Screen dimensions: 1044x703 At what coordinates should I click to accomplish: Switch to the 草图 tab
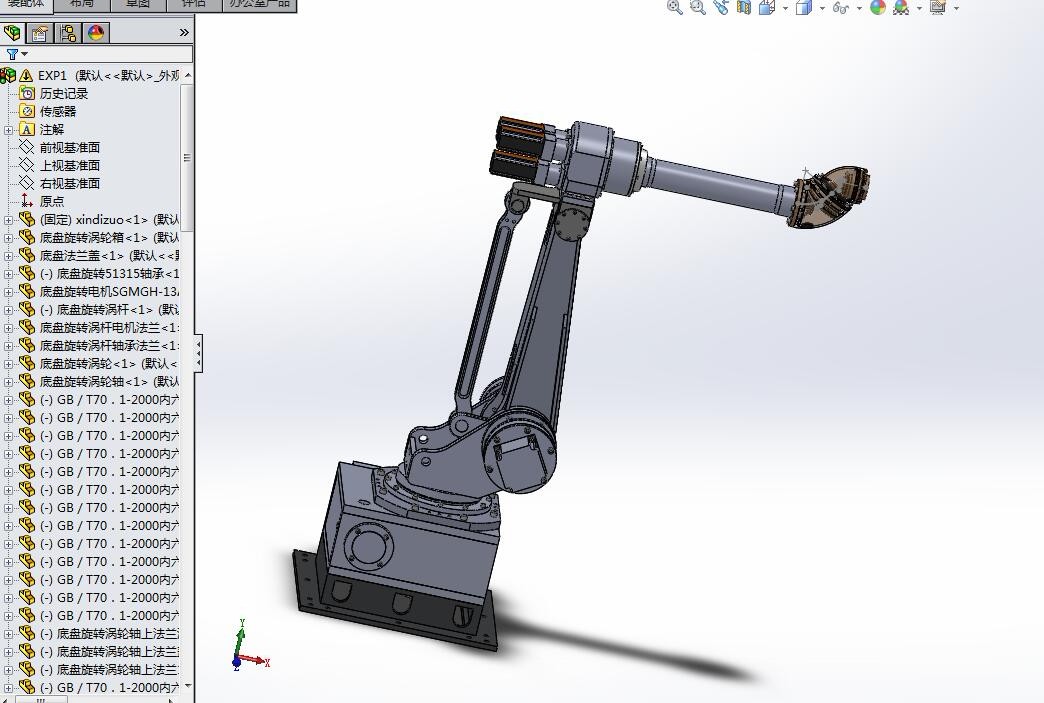coord(138,4)
